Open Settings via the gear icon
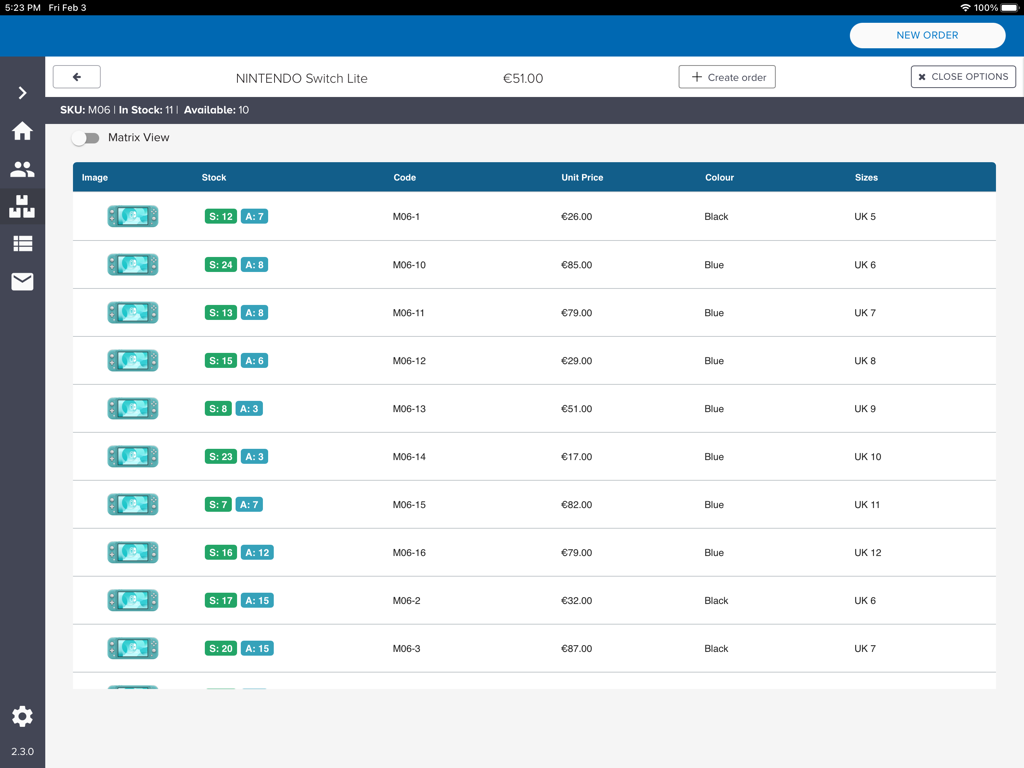Screen dimensions: 1024x768 [x=22, y=716]
